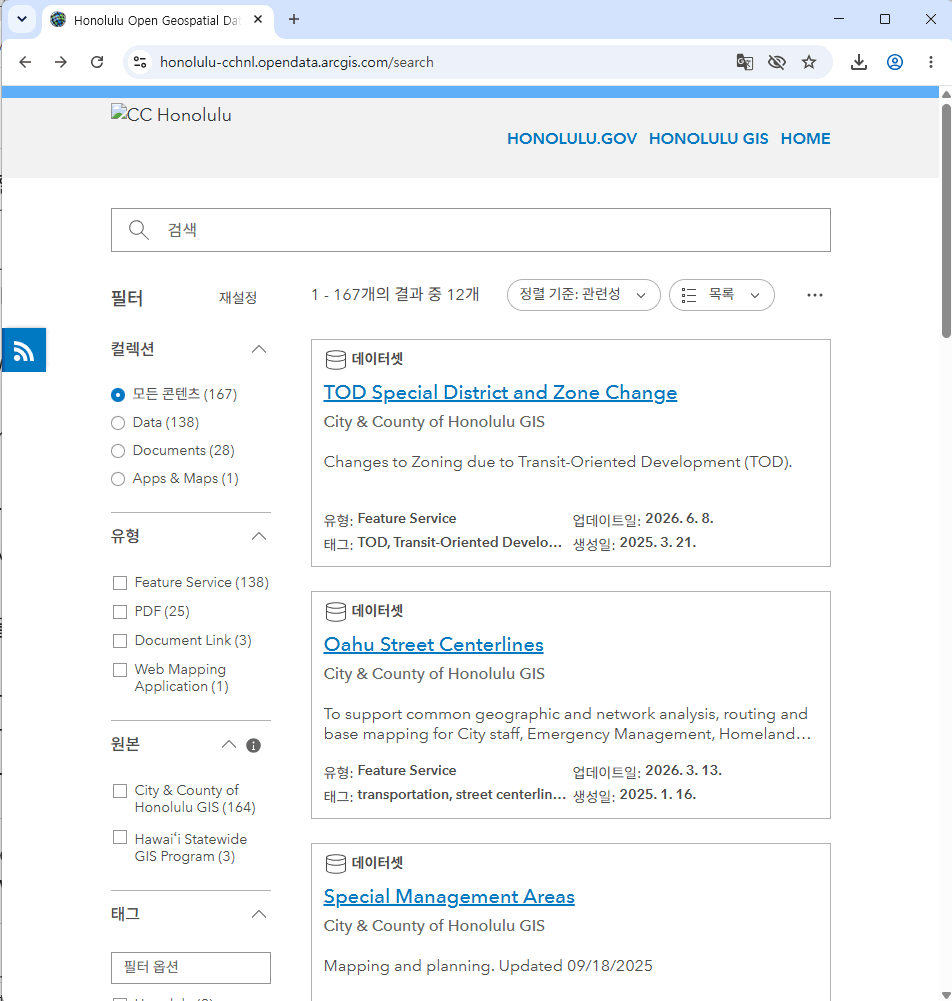The image size is (952, 1001).
Task: Click 생성일 2025. 1. 16. on Centerlines card
Action: click(x=634, y=795)
